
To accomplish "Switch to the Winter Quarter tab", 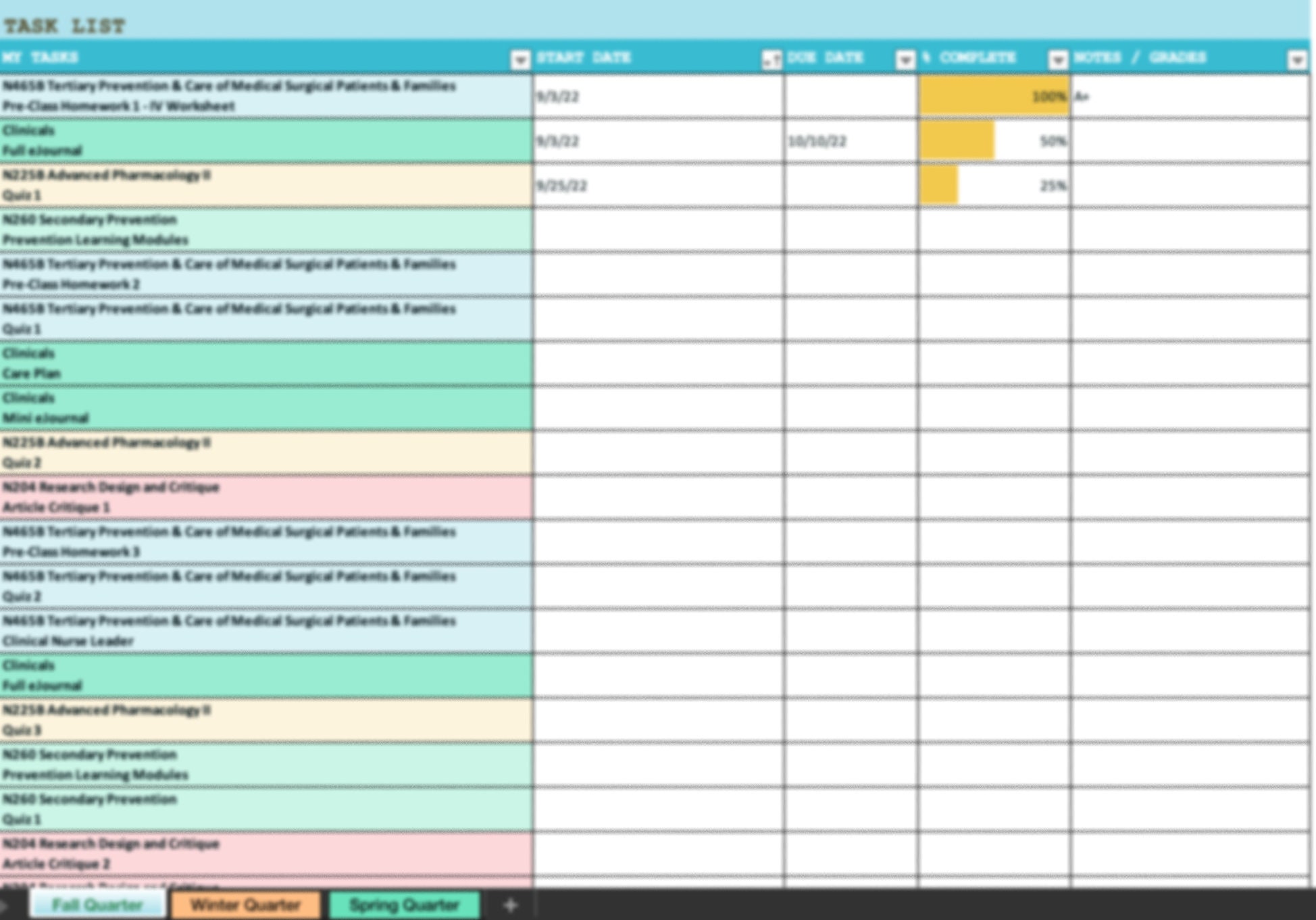I will click(246, 905).
